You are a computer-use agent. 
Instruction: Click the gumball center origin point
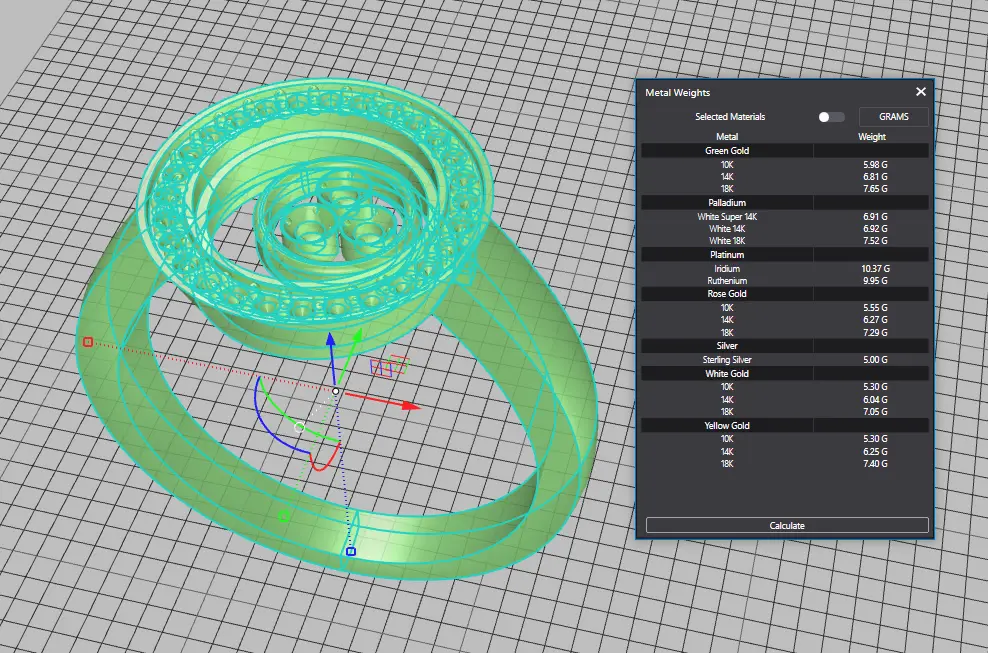[336, 391]
